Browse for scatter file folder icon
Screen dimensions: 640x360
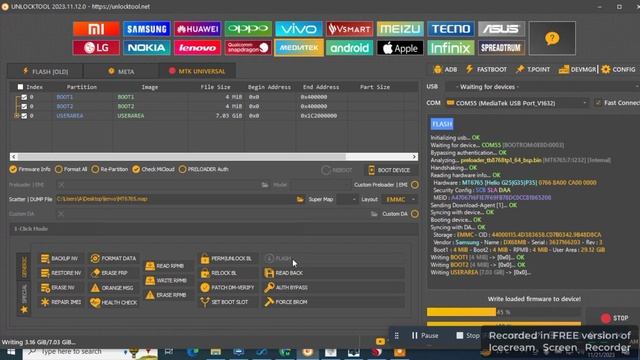(300, 199)
